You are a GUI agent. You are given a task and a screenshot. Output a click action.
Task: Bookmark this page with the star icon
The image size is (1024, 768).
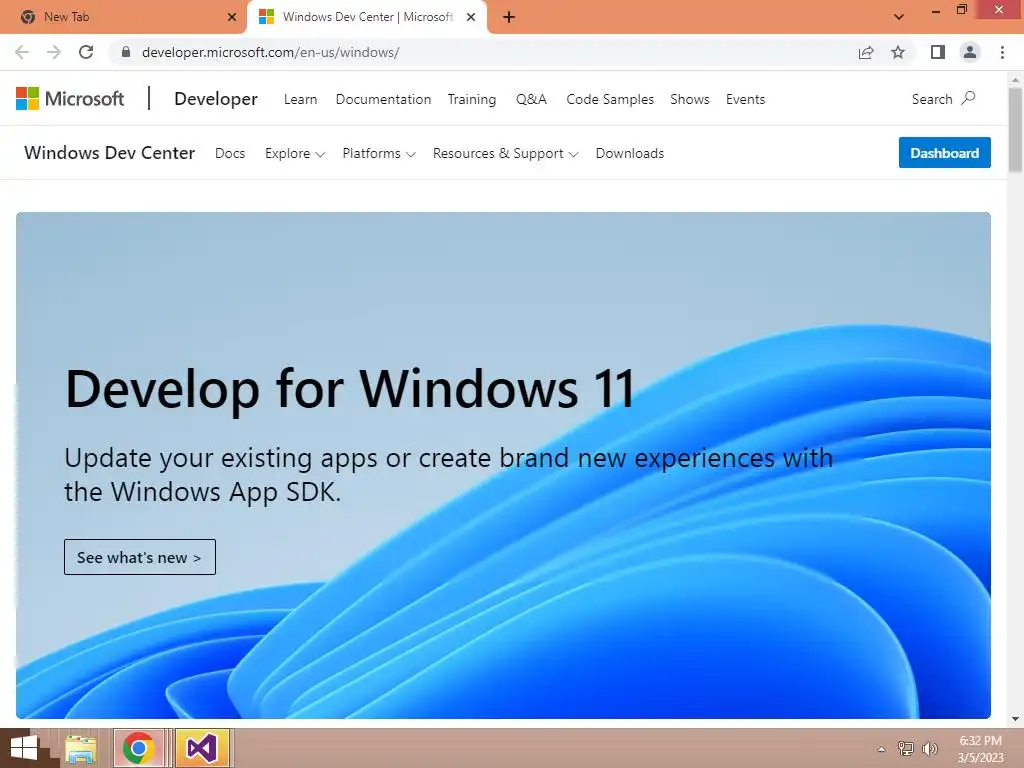[x=898, y=52]
